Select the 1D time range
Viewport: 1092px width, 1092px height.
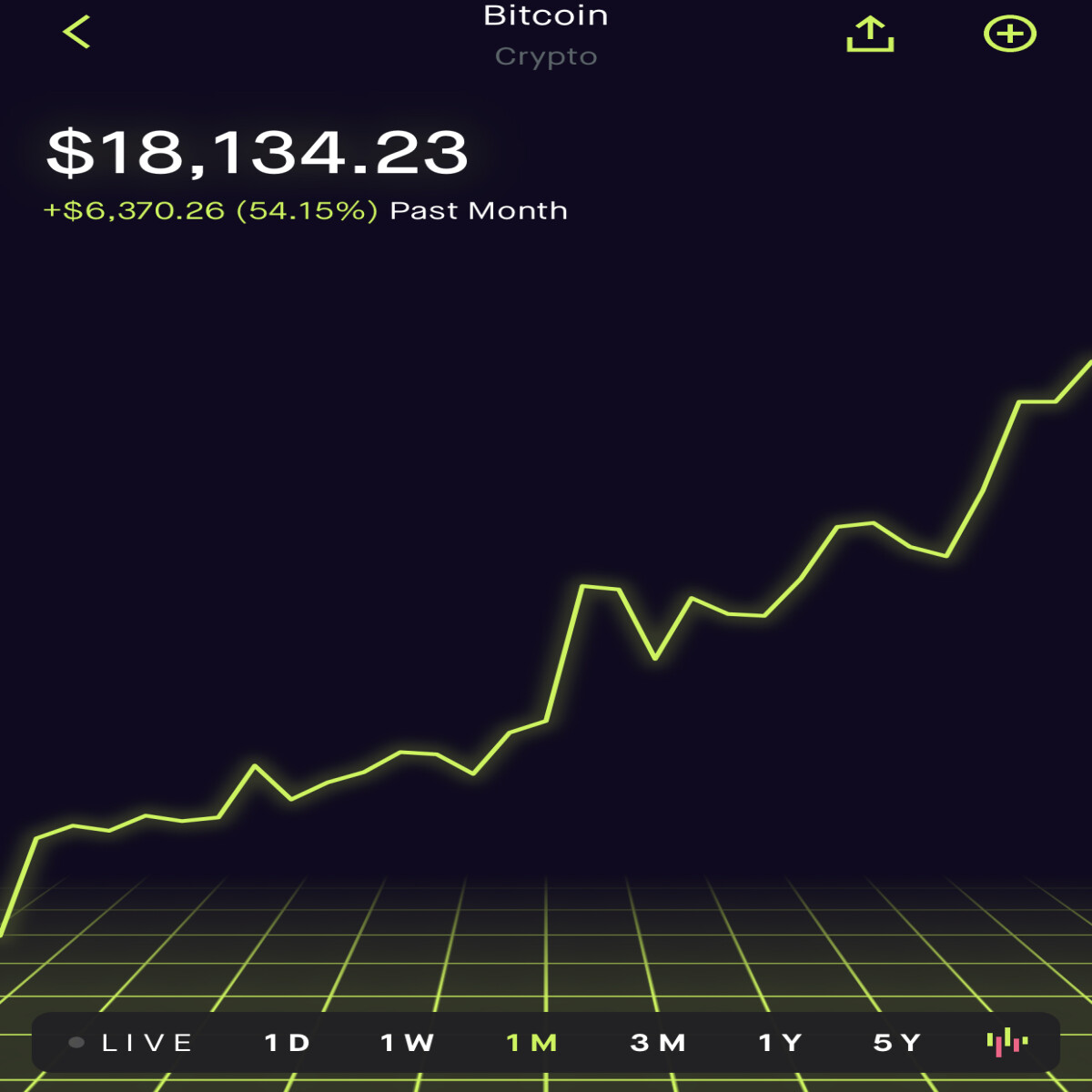pyautogui.click(x=287, y=1043)
